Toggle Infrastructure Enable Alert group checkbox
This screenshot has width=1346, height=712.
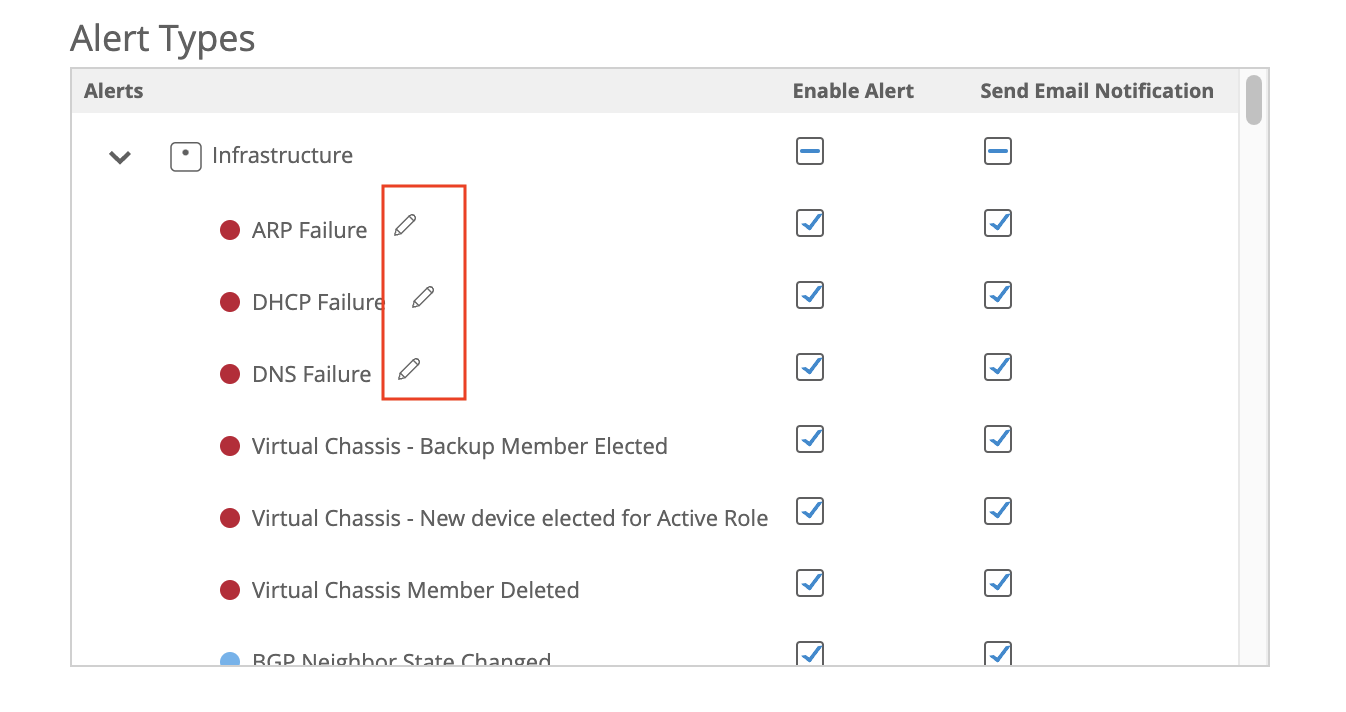(810, 152)
